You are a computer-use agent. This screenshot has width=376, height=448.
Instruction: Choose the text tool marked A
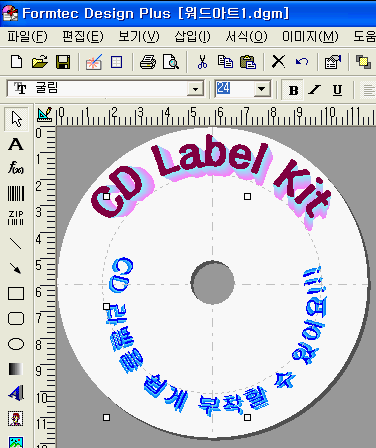click(16, 144)
